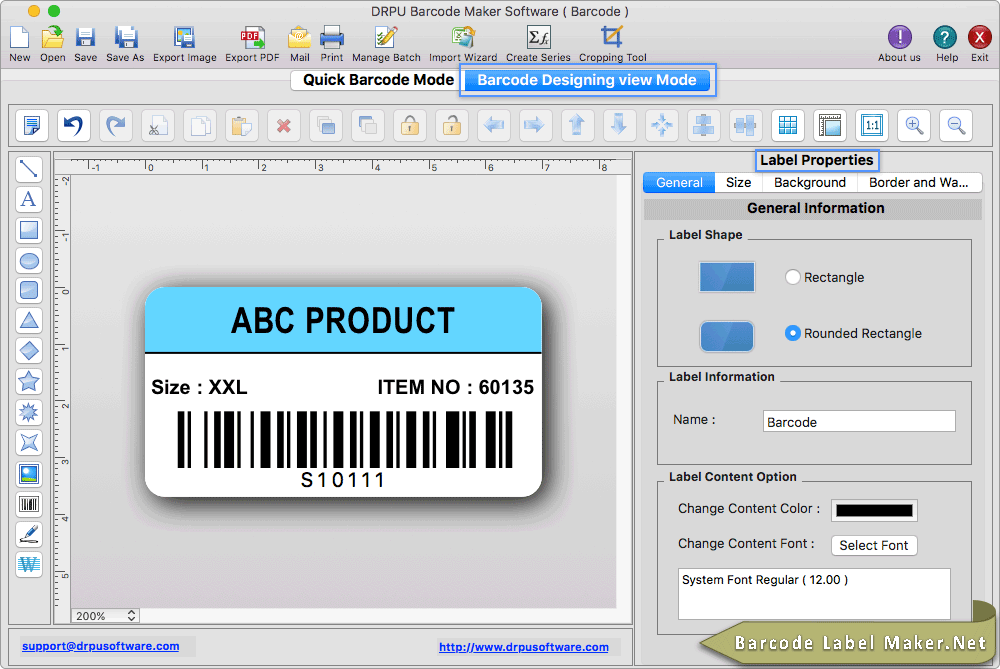Open support@drpusoftware.com email link
This screenshot has height=669, width=1000.
coord(101,646)
